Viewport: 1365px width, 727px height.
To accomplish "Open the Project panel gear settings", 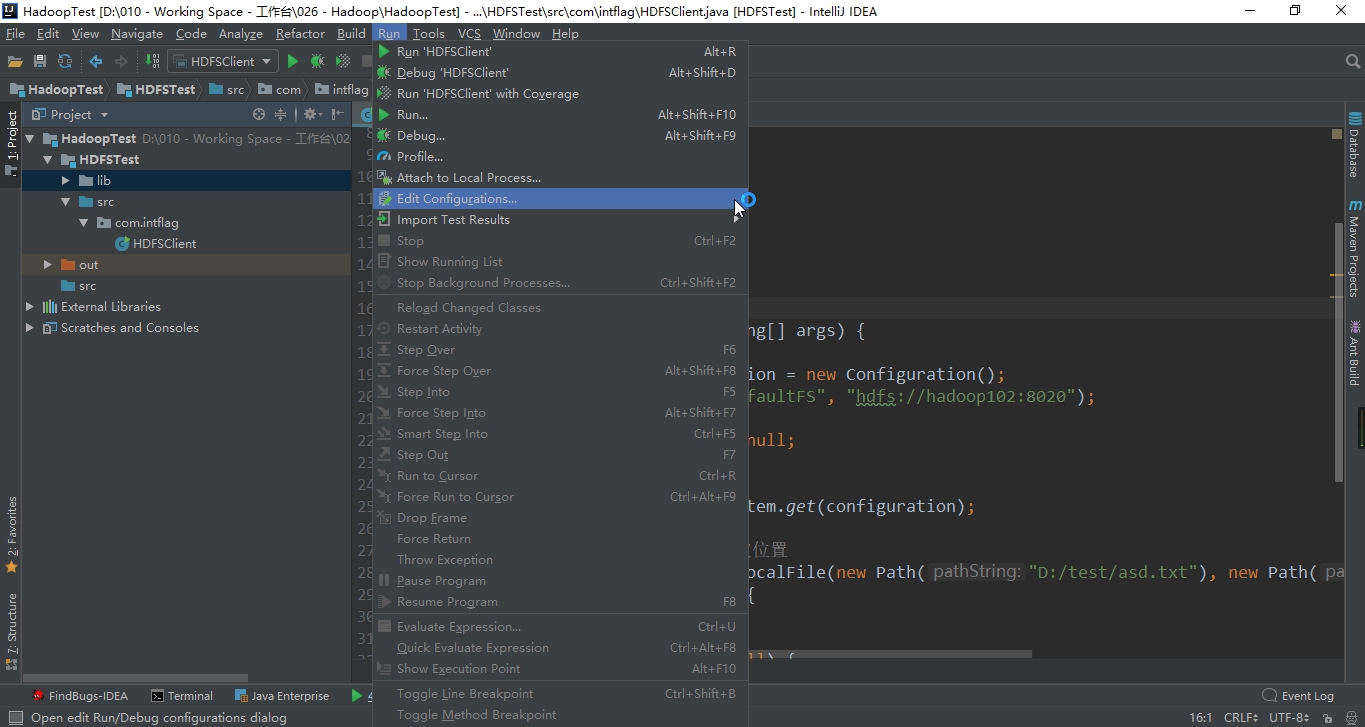I will pos(312,114).
